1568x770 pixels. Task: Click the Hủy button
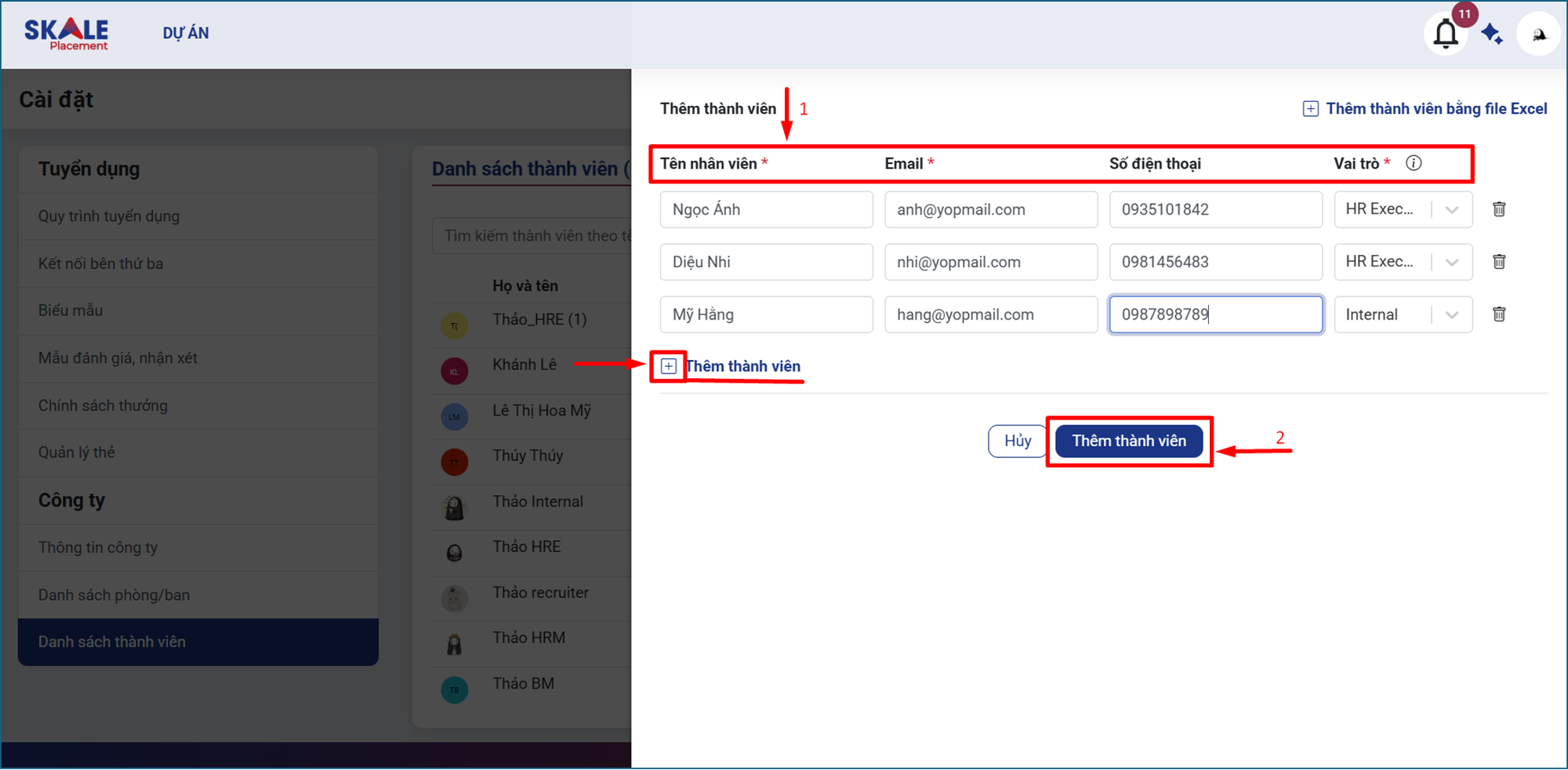click(1018, 441)
